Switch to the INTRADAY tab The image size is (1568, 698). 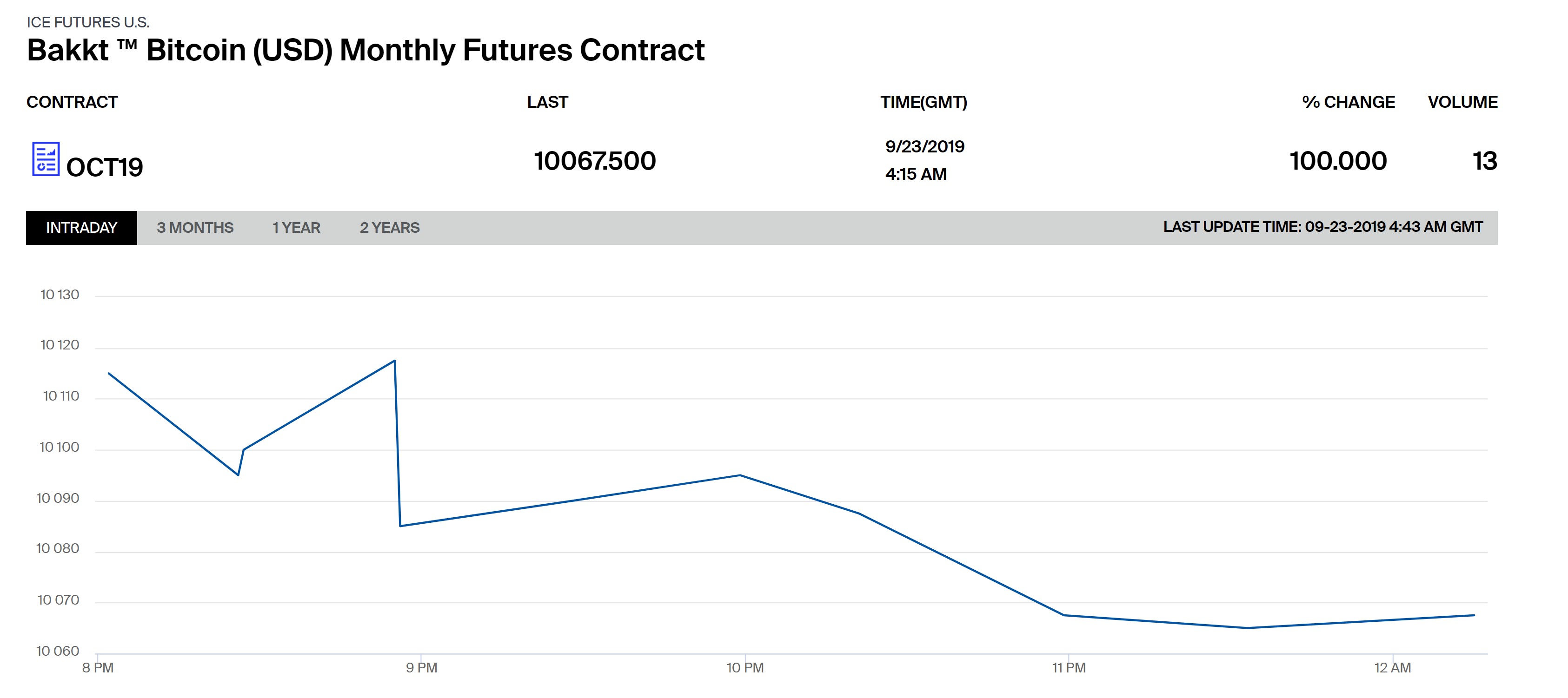[81, 228]
